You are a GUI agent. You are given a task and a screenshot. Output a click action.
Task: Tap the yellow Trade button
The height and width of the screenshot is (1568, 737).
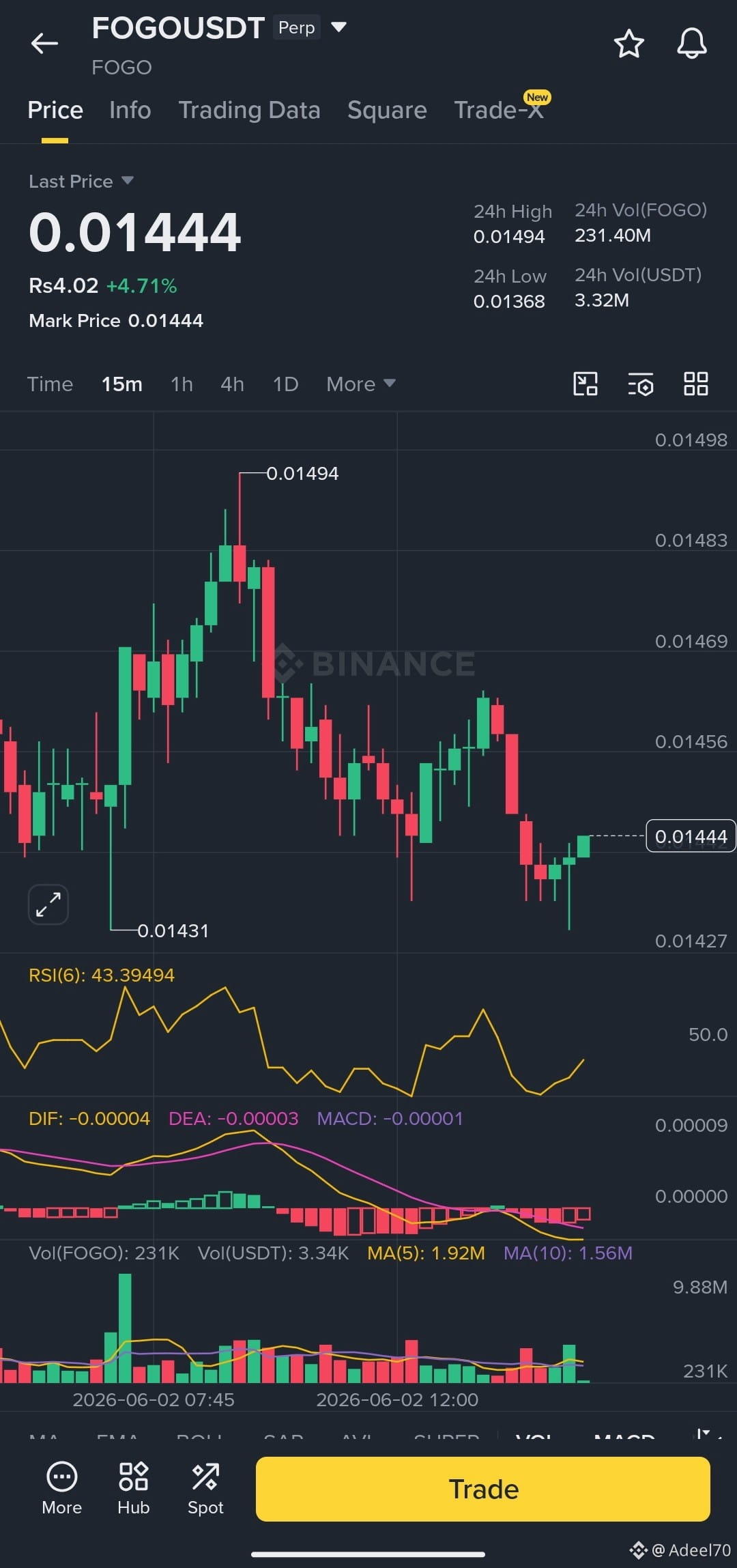[x=483, y=1489]
